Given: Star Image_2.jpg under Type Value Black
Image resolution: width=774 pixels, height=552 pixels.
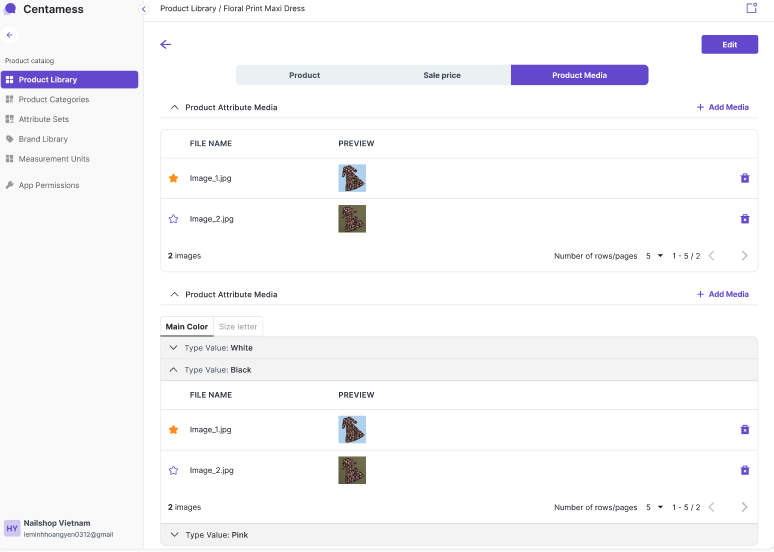Looking at the screenshot, I should pos(173,470).
